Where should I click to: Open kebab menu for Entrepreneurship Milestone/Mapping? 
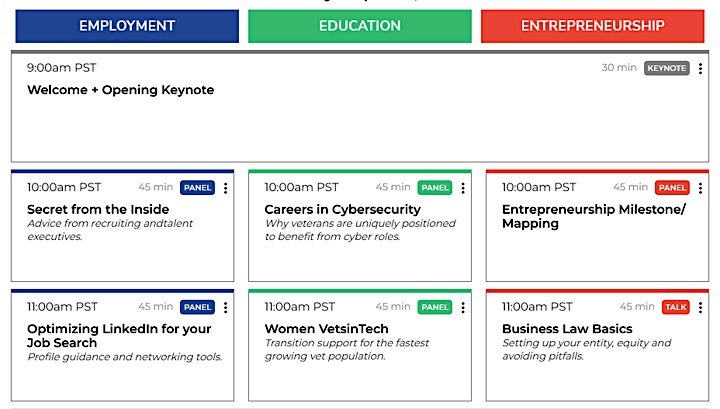tap(700, 188)
